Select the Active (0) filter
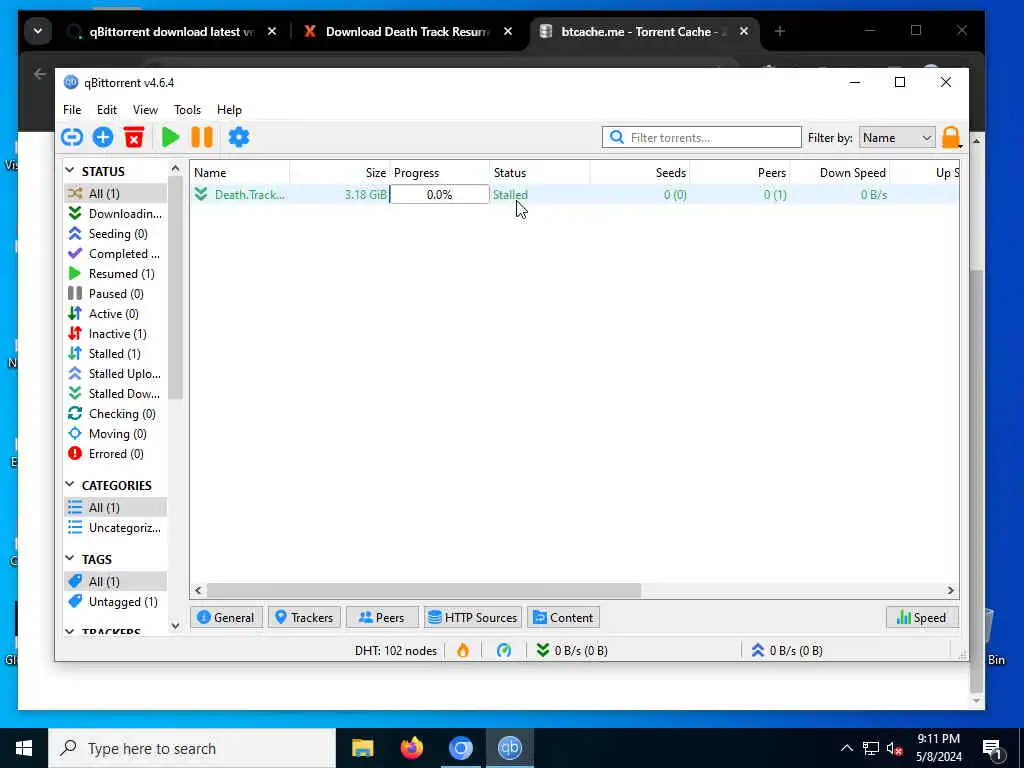This screenshot has width=1024, height=768. [116, 313]
